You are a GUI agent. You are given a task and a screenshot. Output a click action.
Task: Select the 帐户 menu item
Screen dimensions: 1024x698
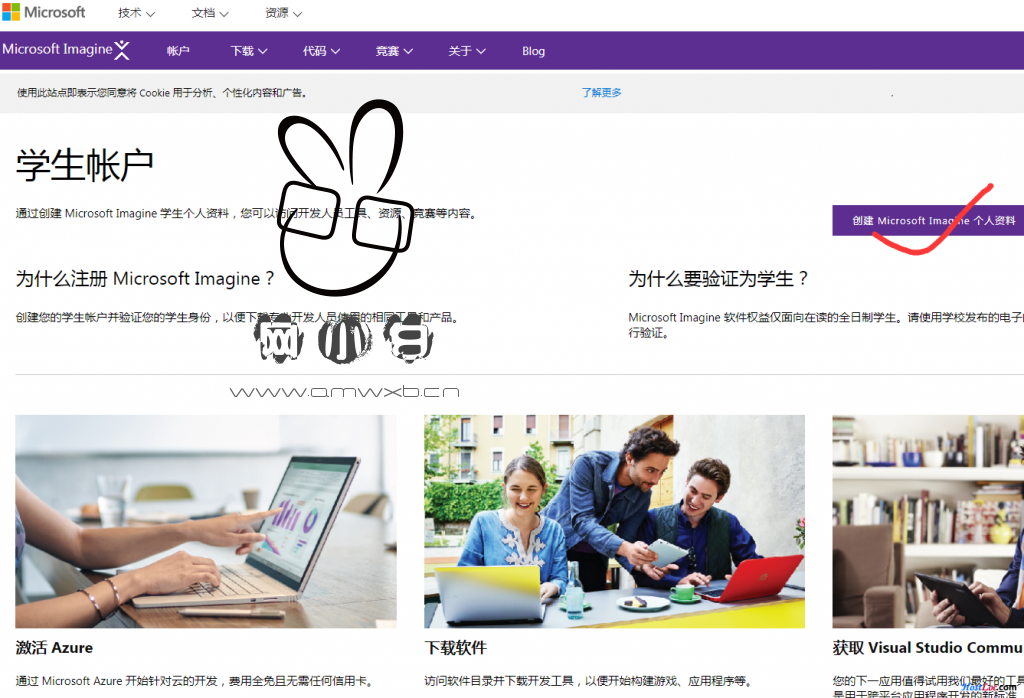178,50
